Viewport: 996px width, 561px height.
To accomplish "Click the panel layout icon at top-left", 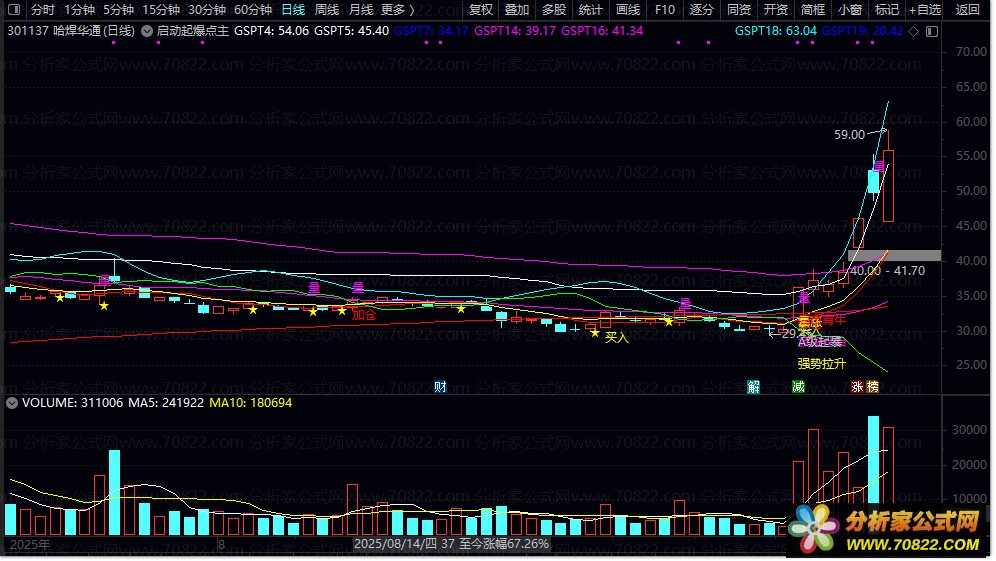I will (x=13, y=10).
